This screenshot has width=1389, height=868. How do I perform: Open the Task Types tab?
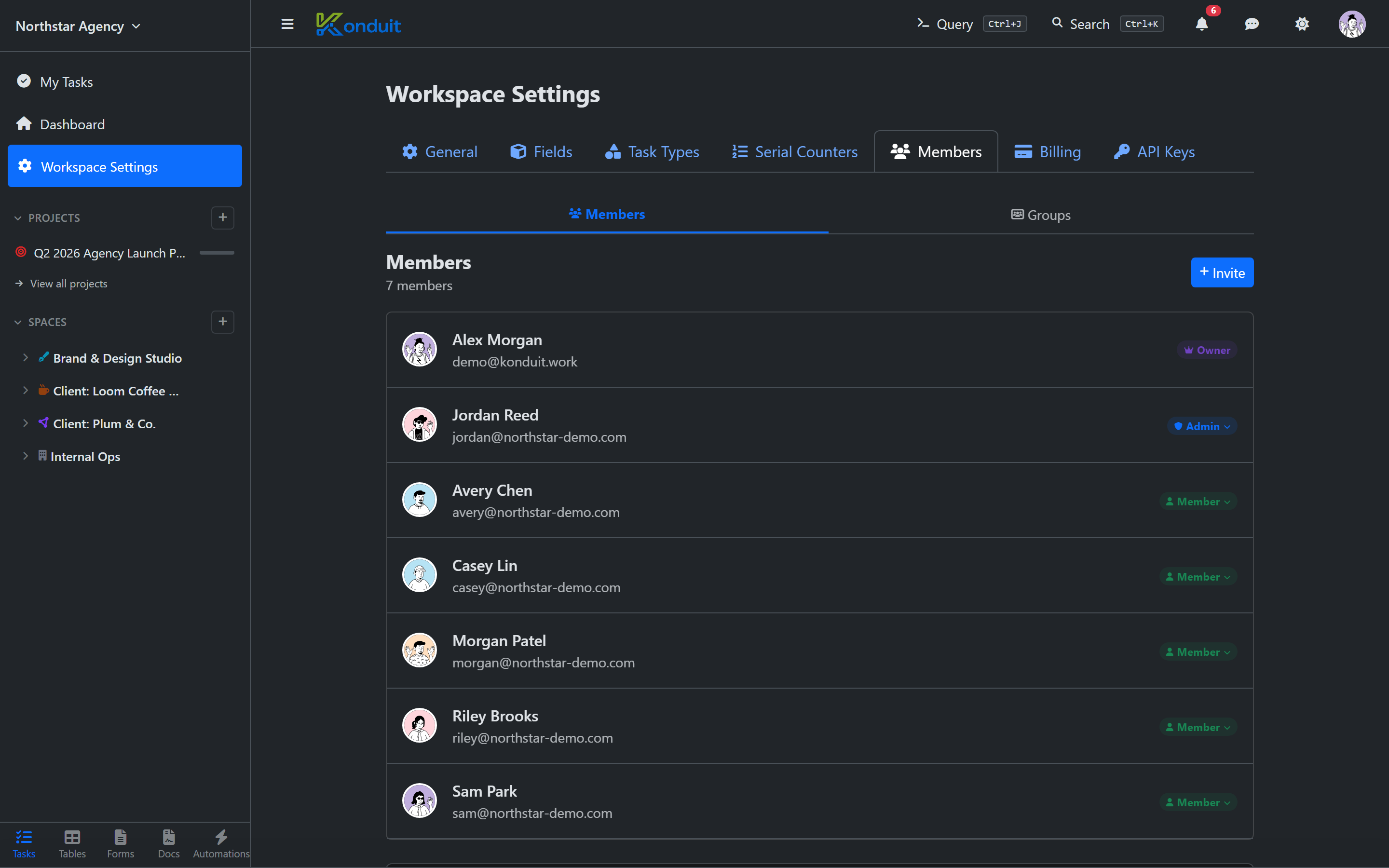click(x=652, y=151)
